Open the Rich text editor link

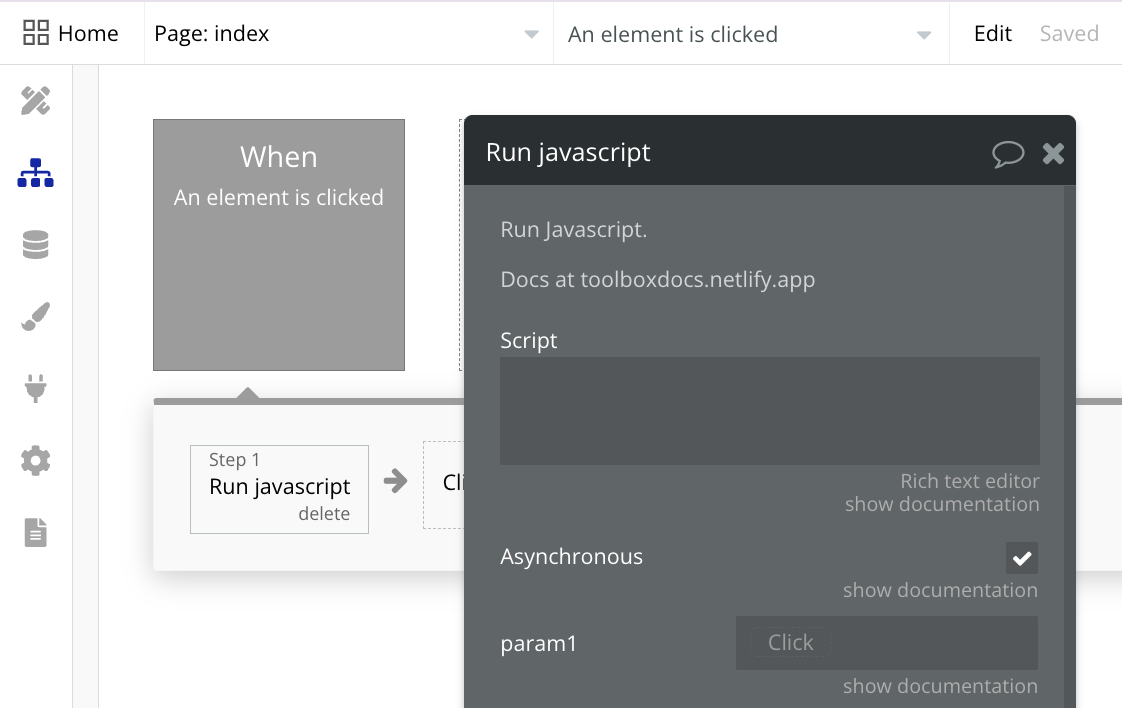[969, 481]
